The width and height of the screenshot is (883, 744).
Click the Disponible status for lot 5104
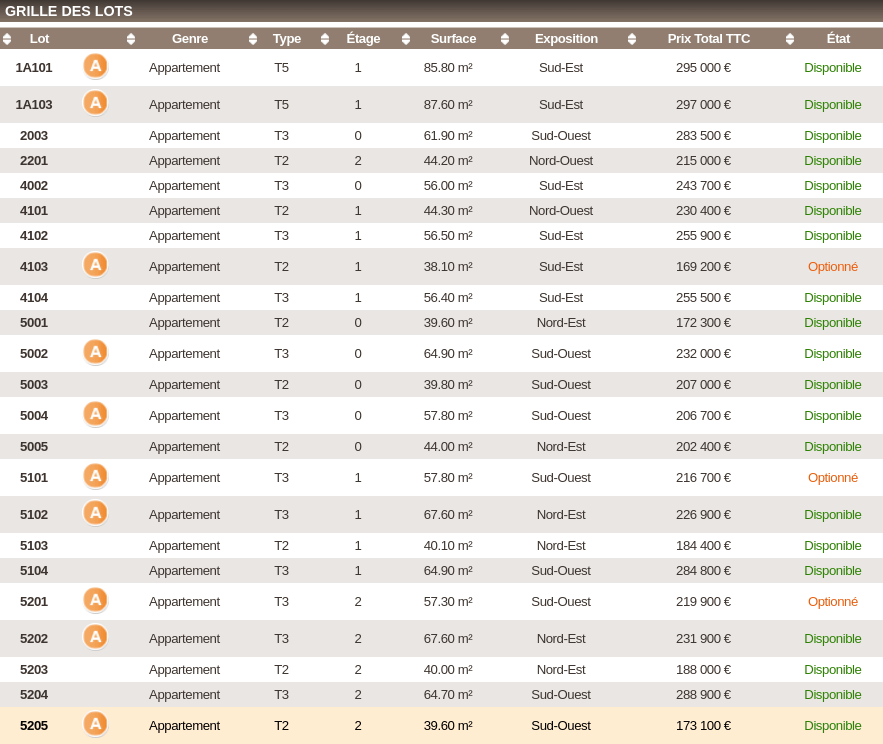832,571
